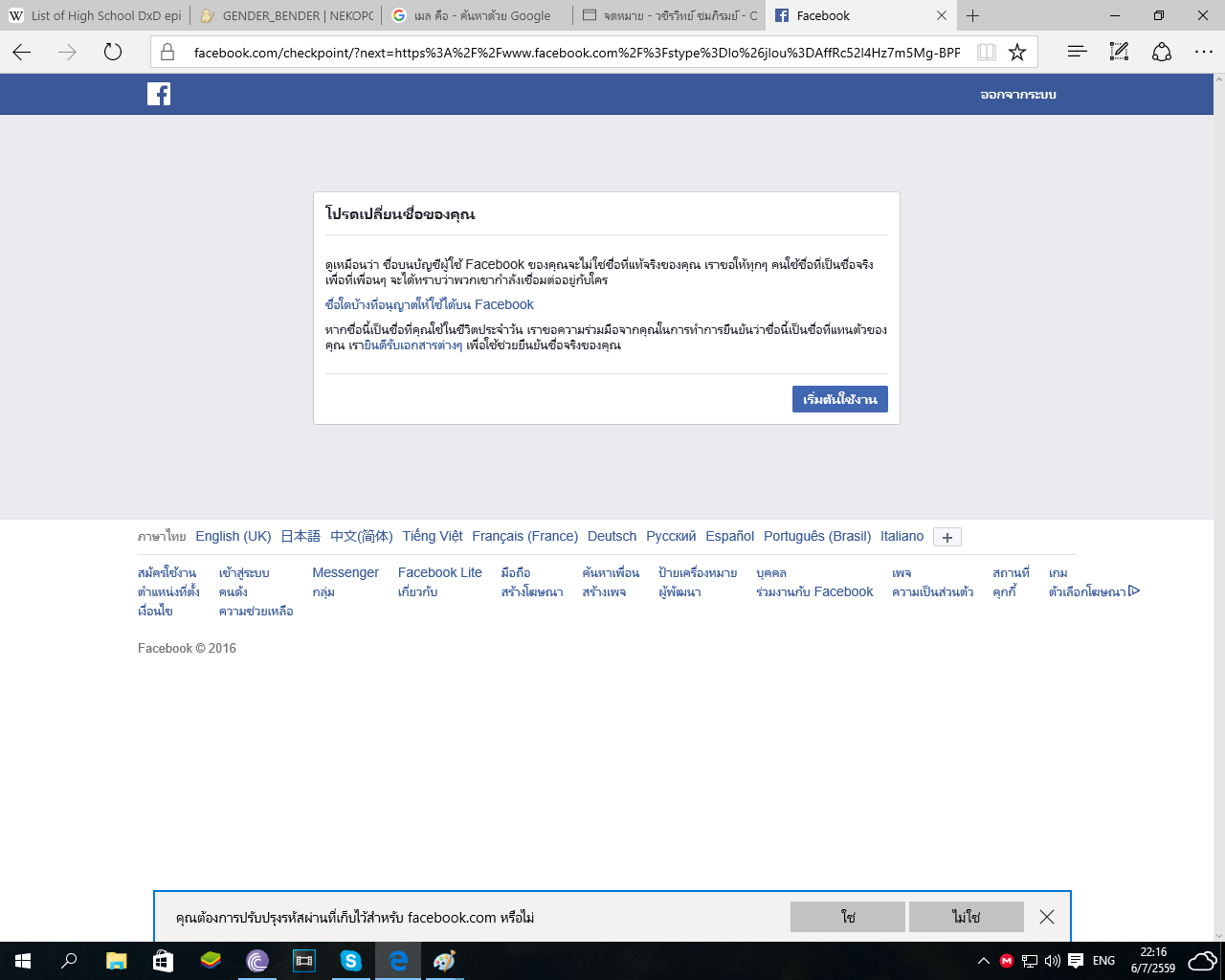Open a new browser tab with plus

973,15
